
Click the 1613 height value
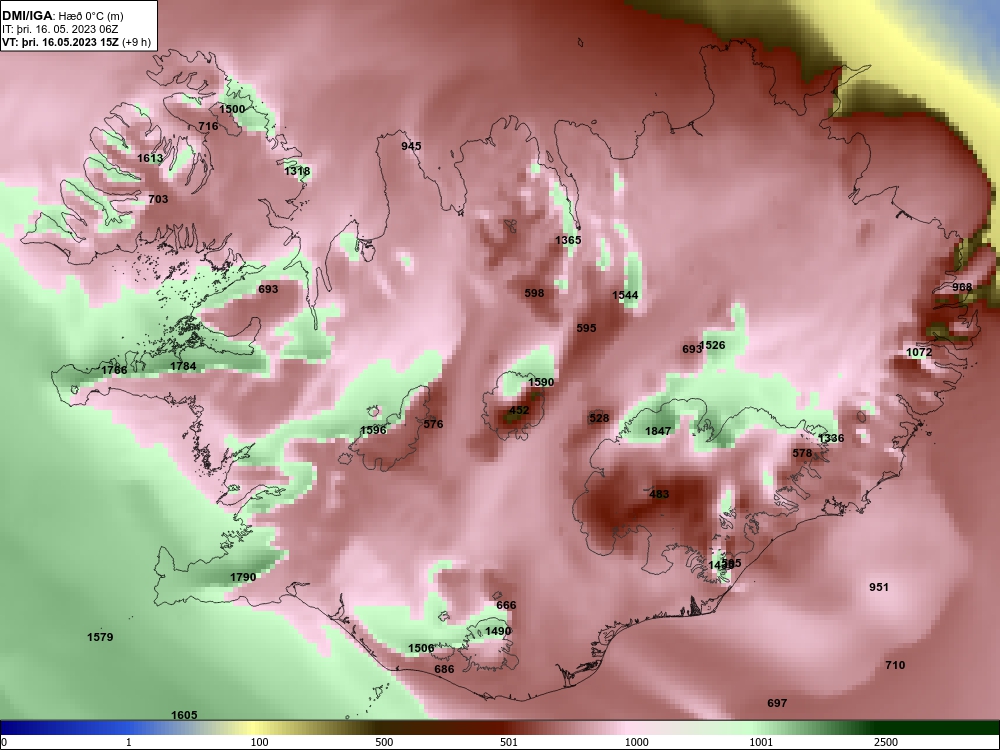pyautogui.click(x=151, y=158)
